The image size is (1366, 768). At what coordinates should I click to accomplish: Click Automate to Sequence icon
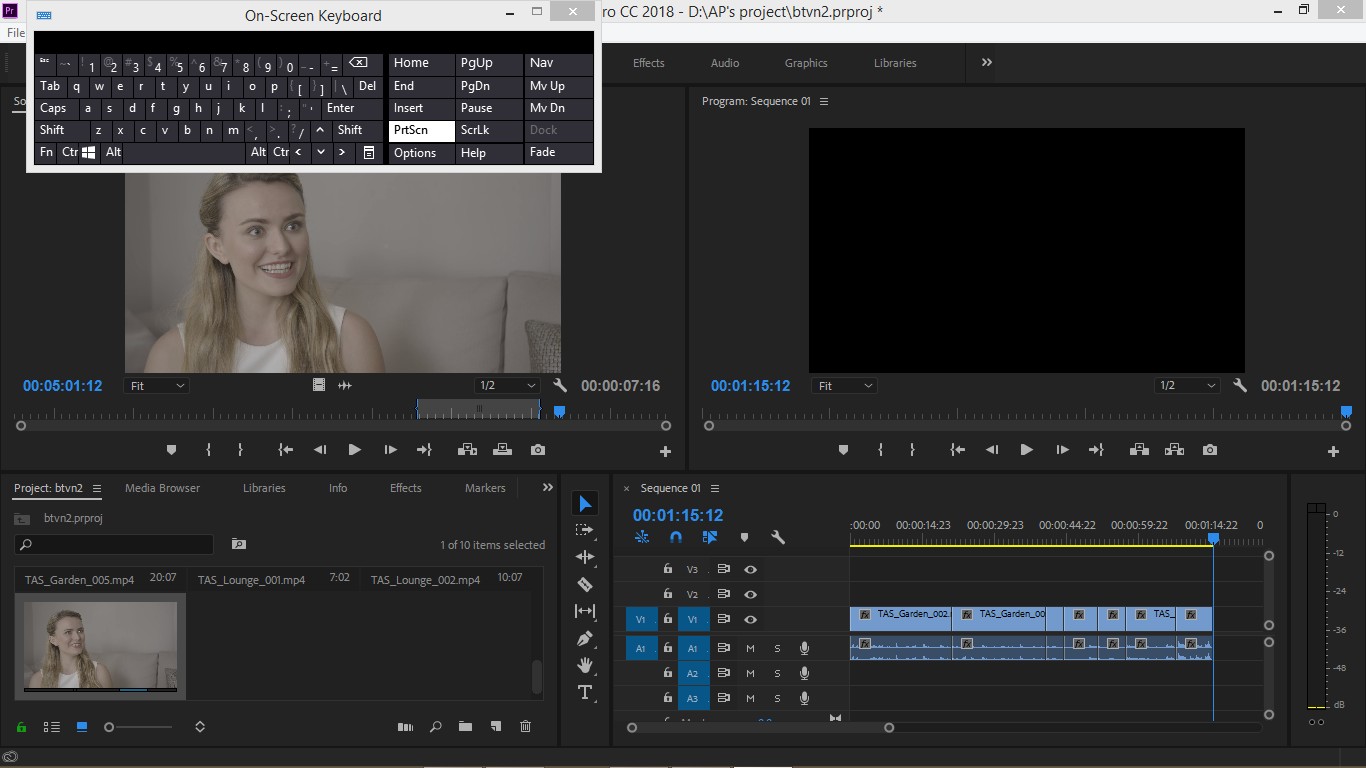[405, 727]
